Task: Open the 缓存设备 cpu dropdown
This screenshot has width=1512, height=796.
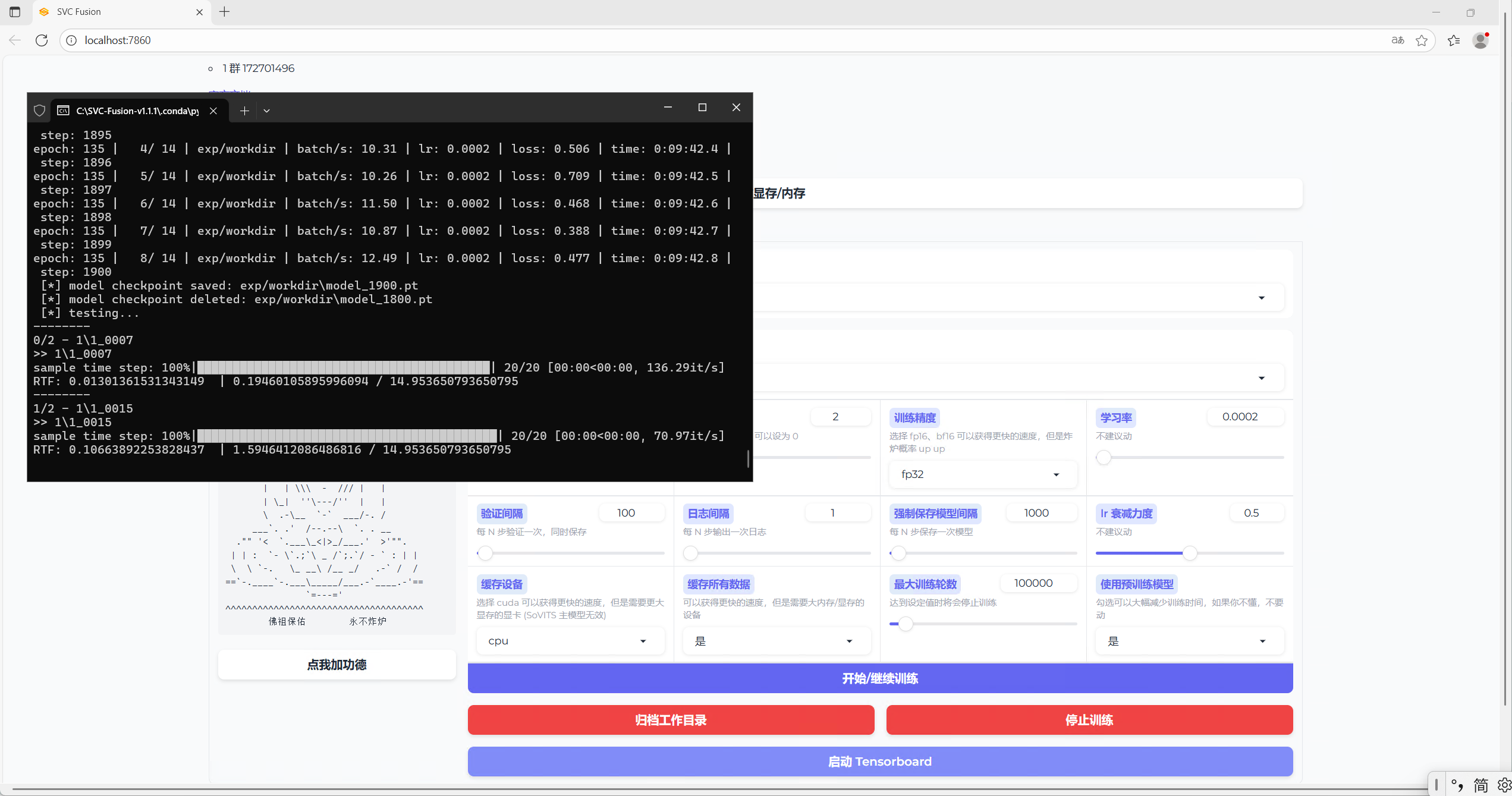Action: tap(570, 641)
